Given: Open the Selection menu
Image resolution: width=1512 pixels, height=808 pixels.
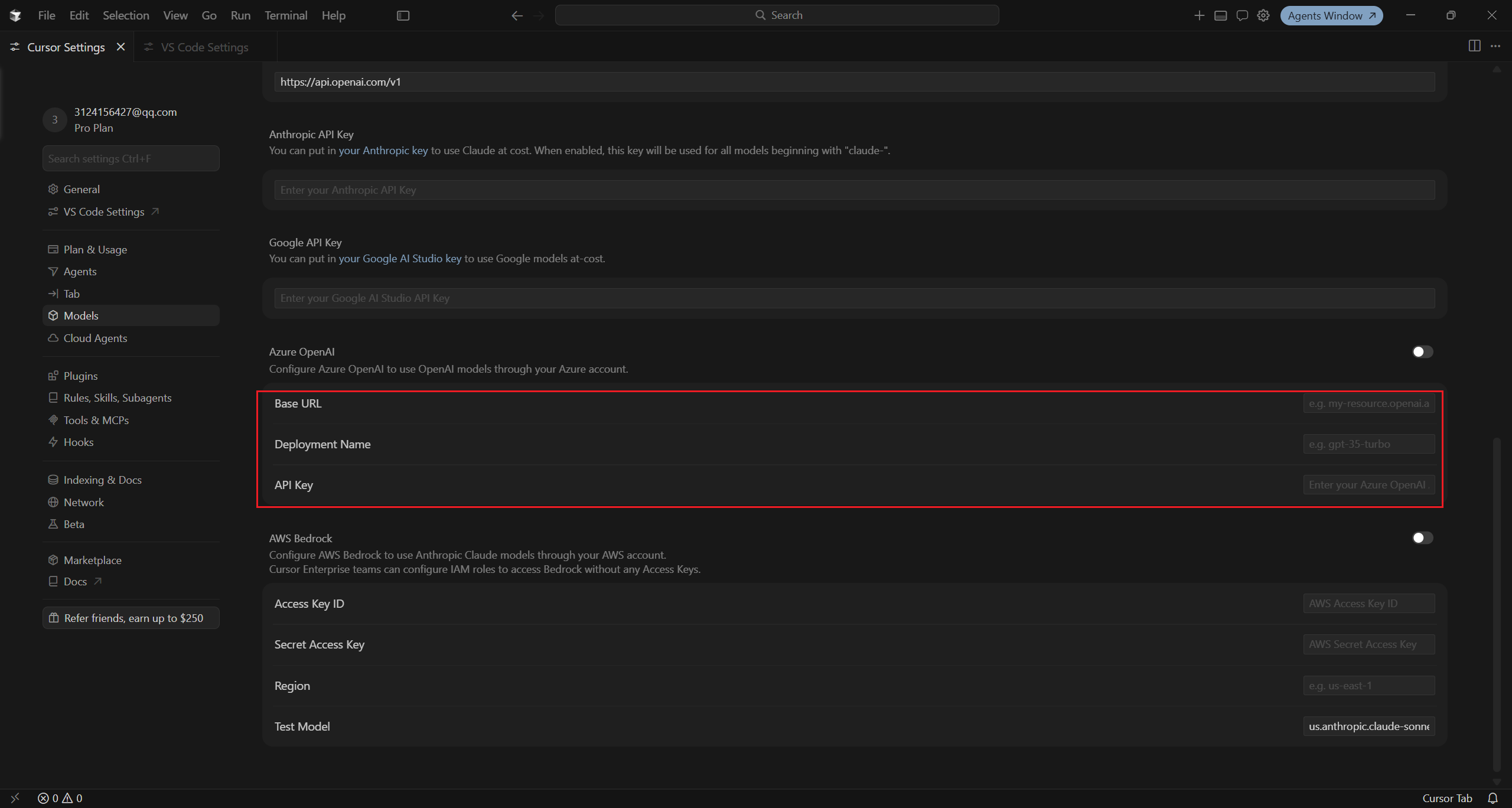Looking at the screenshot, I should point(126,15).
